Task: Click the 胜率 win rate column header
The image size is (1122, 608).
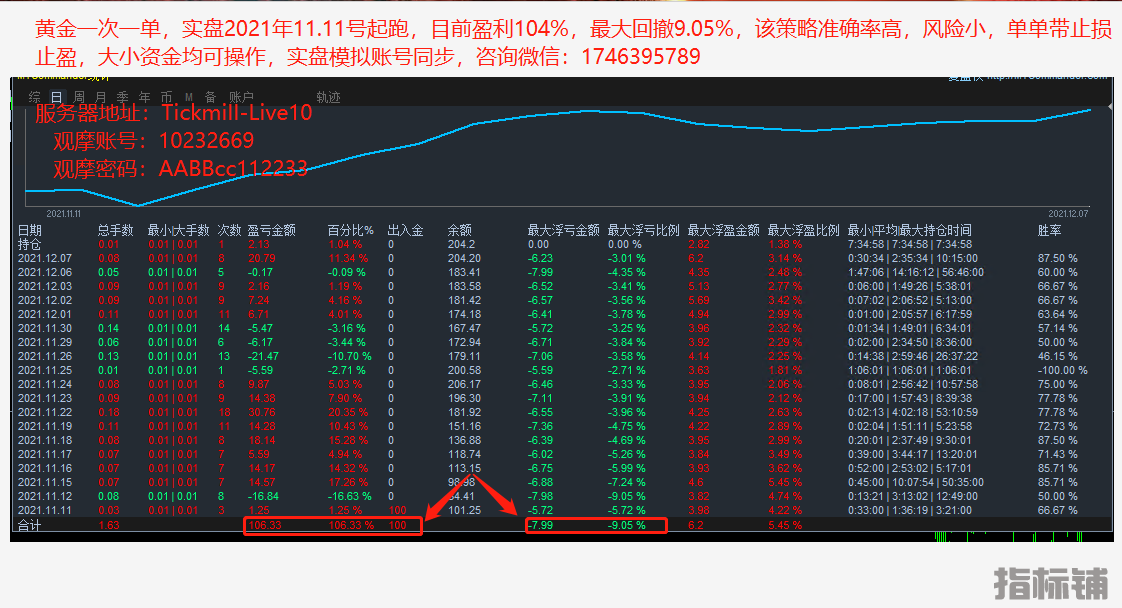Action: click(1050, 230)
